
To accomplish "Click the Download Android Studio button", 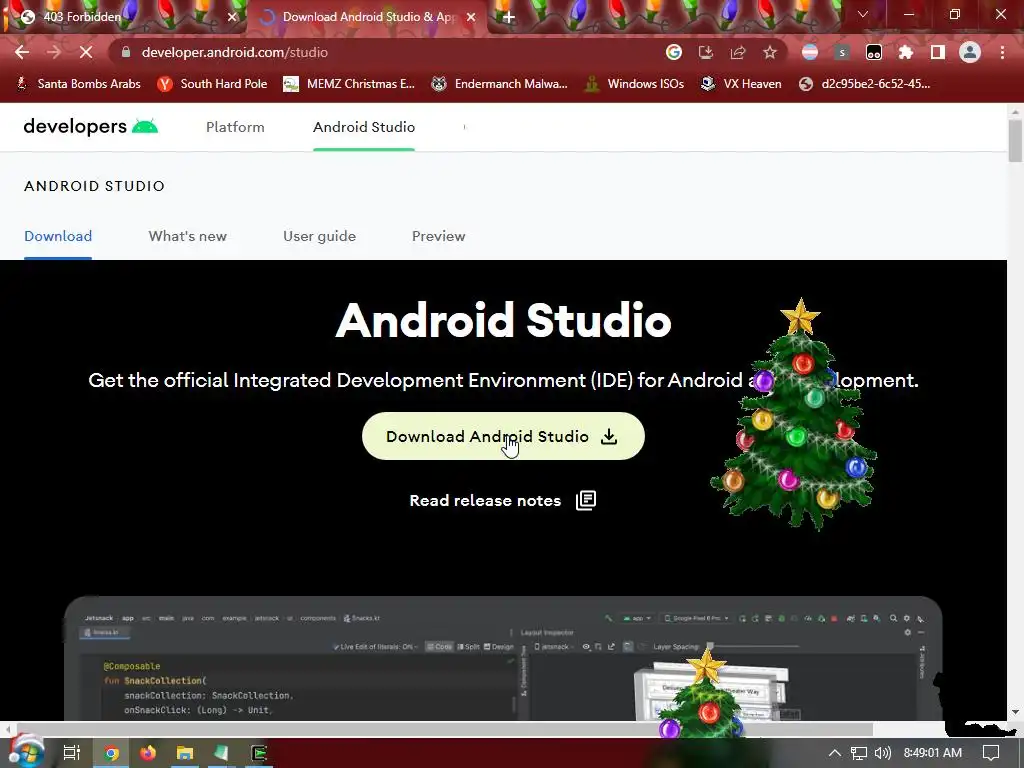I will [503, 436].
